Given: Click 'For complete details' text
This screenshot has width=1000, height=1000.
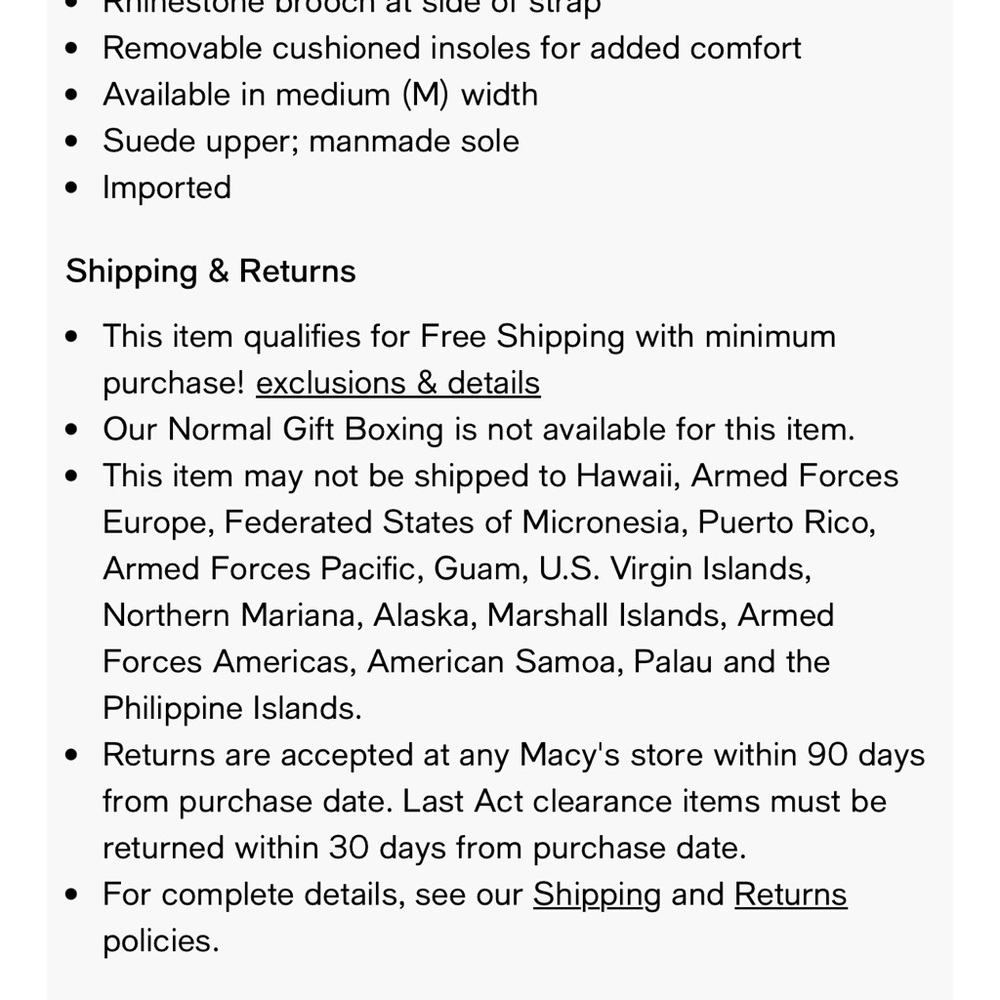Looking at the screenshot, I should 254,894.
